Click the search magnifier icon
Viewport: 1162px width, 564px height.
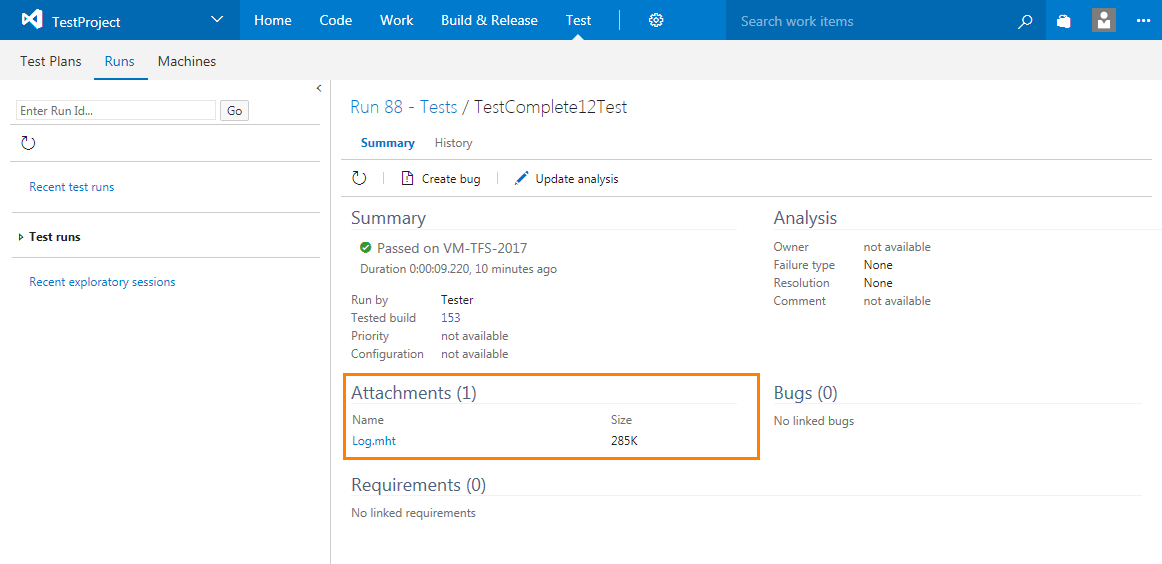pos(1025,21)
